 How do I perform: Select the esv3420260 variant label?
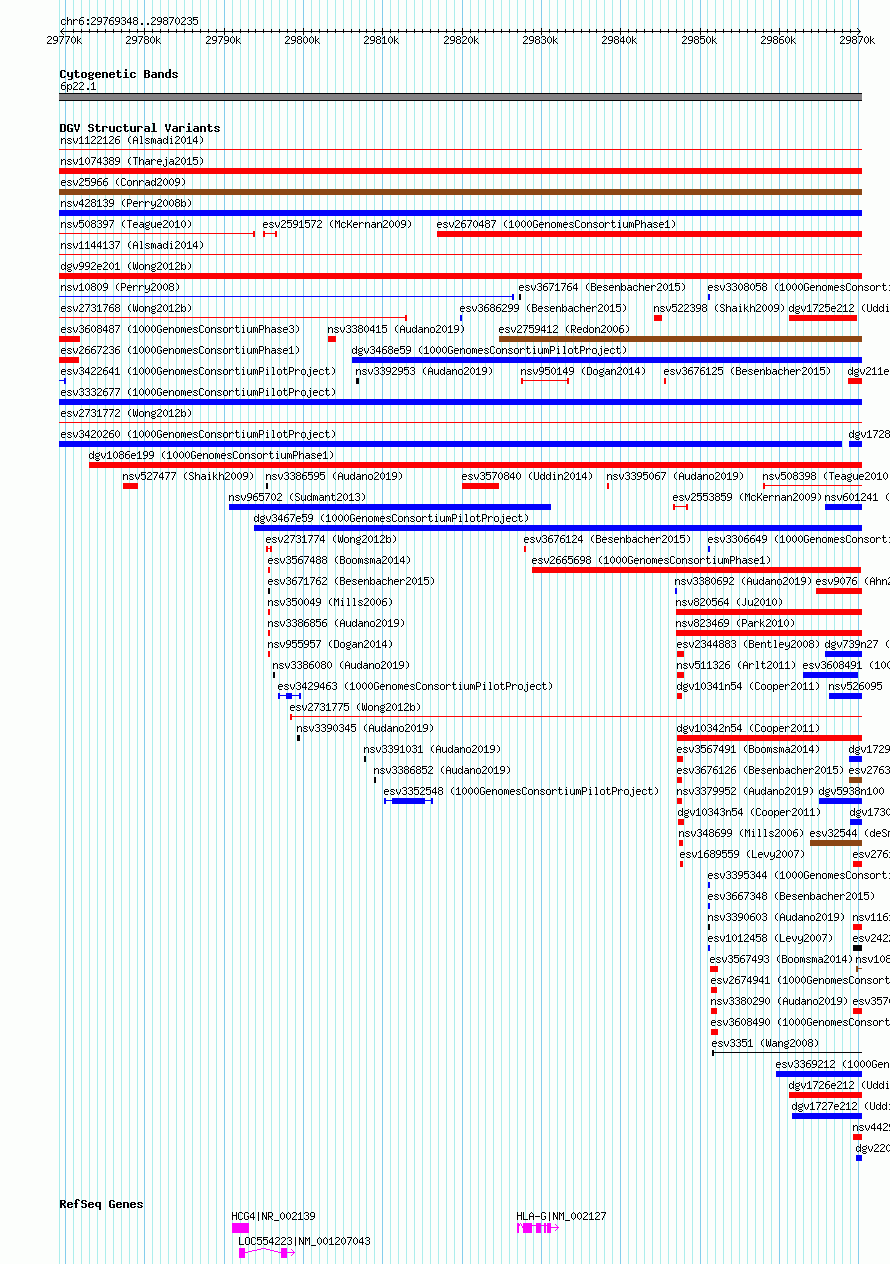click(x=198, y=434)
